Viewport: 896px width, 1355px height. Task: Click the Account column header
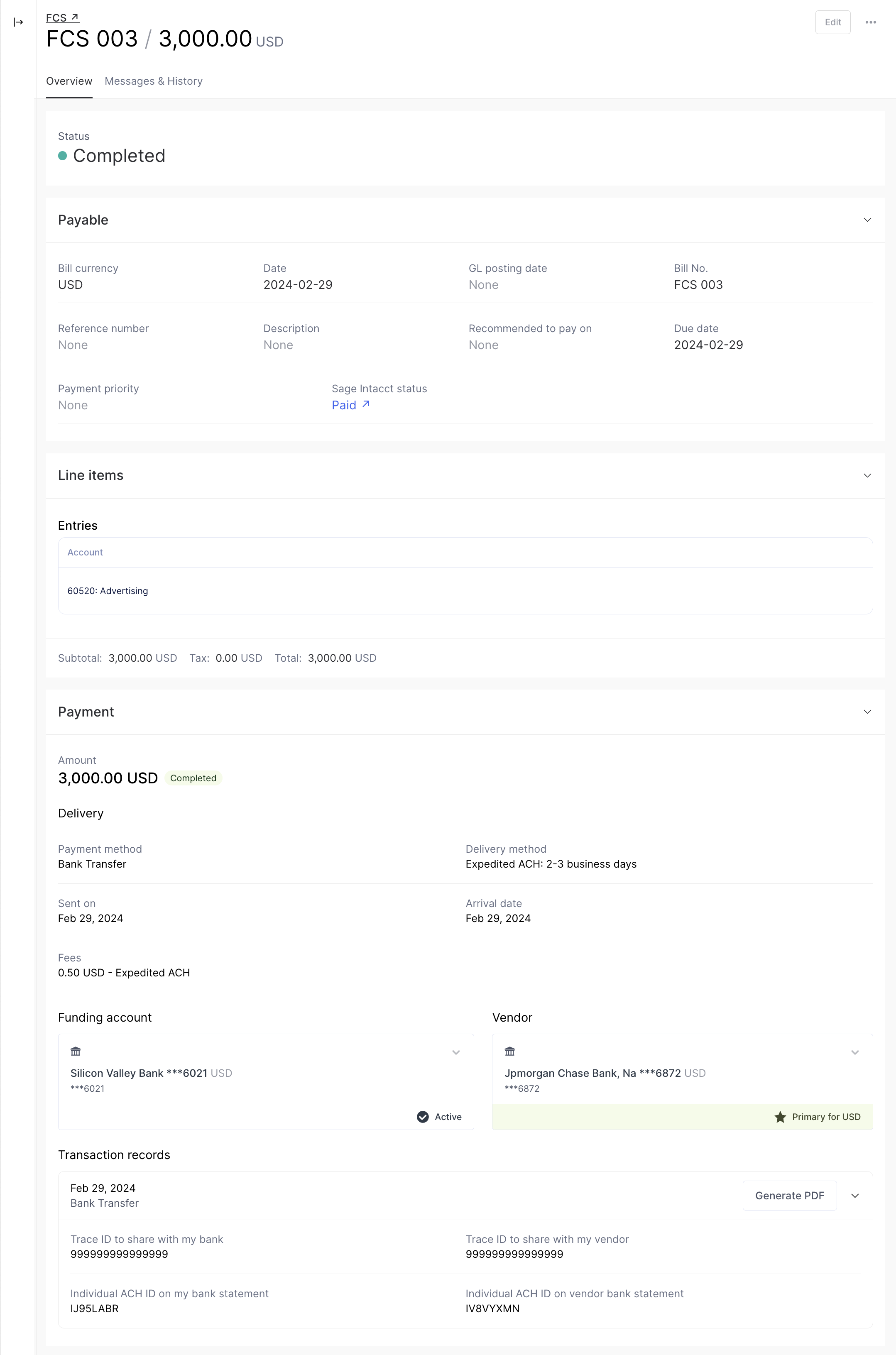[85, 553]
